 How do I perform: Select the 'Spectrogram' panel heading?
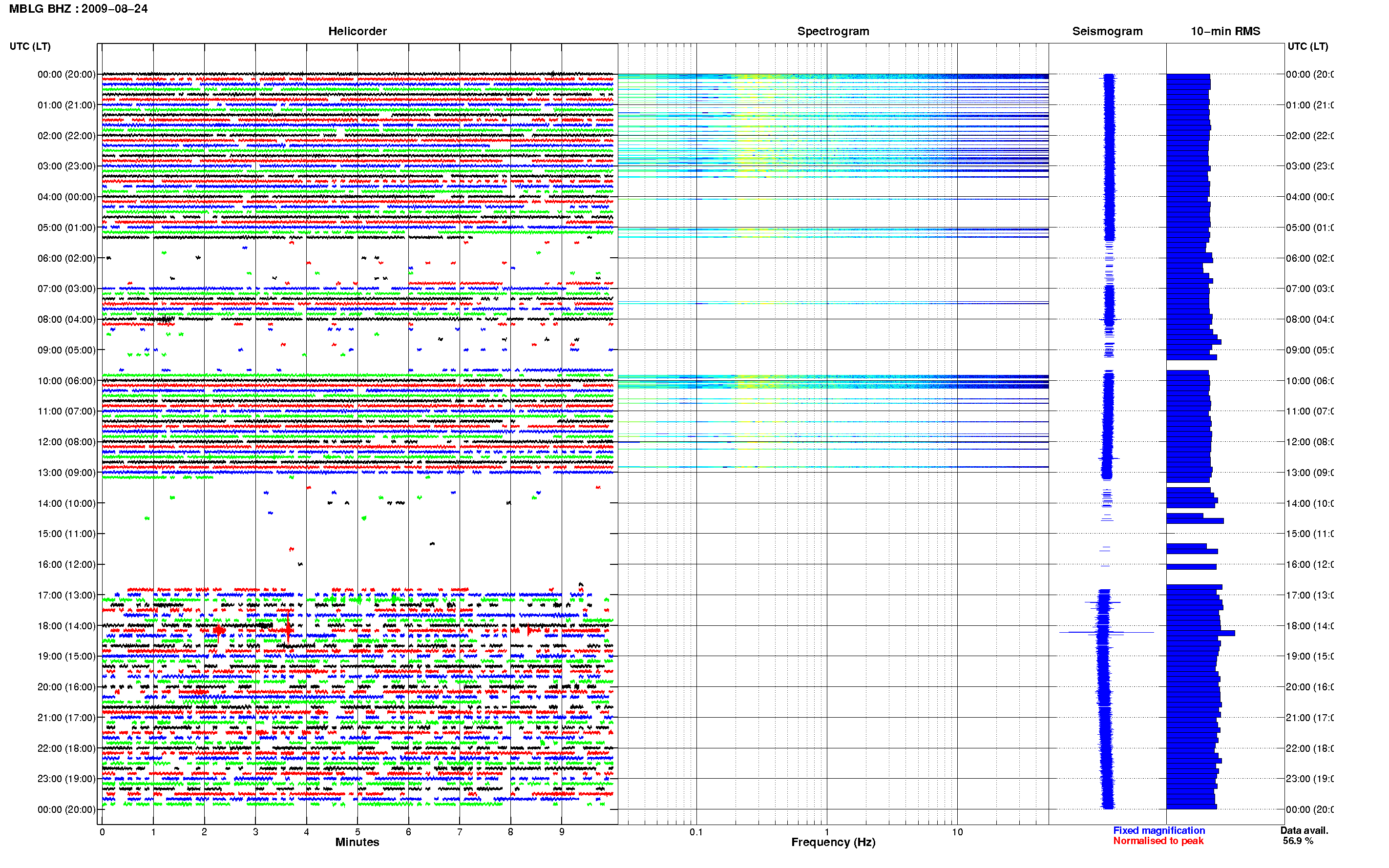tap(833, 31)
